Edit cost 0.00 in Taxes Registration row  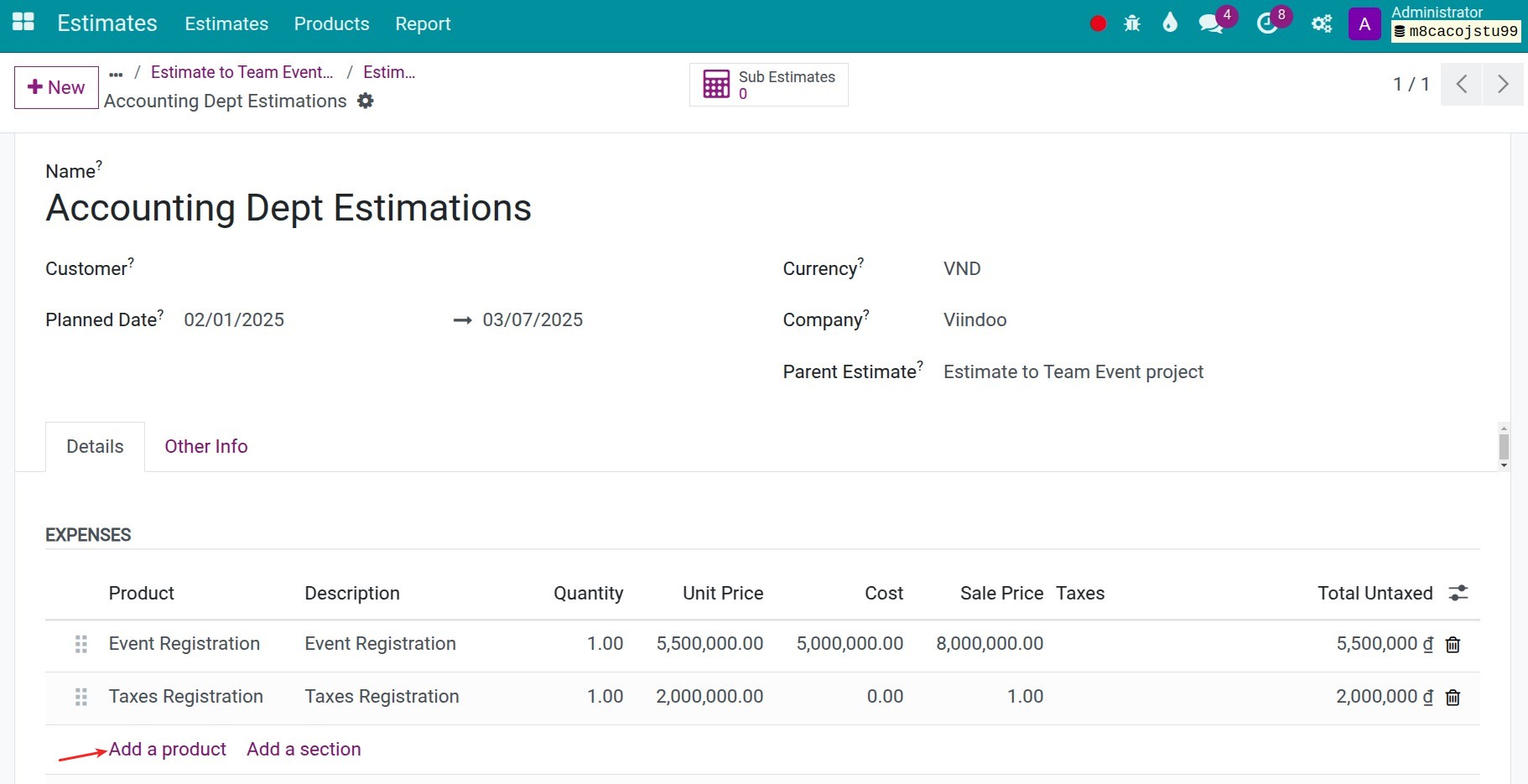tap(885, 696)
